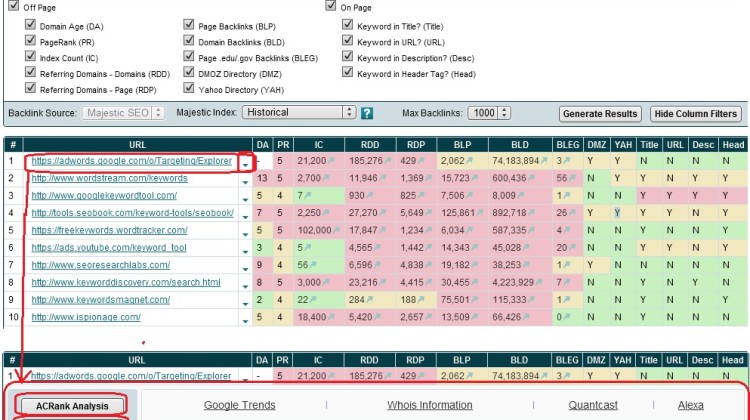Expand row arrow for keywordsmagnet.com

click(245, 304)
